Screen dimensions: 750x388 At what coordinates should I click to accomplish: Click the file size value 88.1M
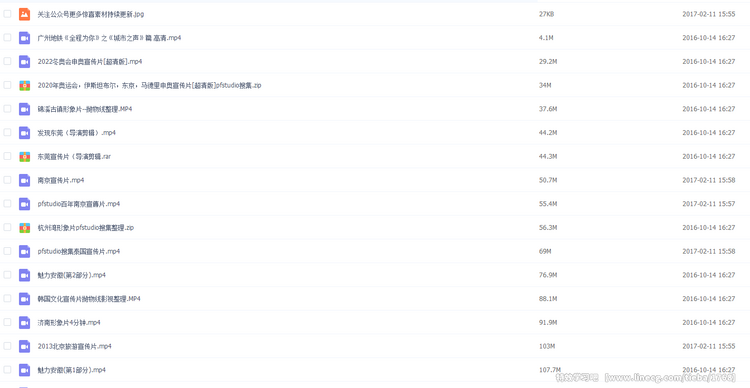[548, 299]
